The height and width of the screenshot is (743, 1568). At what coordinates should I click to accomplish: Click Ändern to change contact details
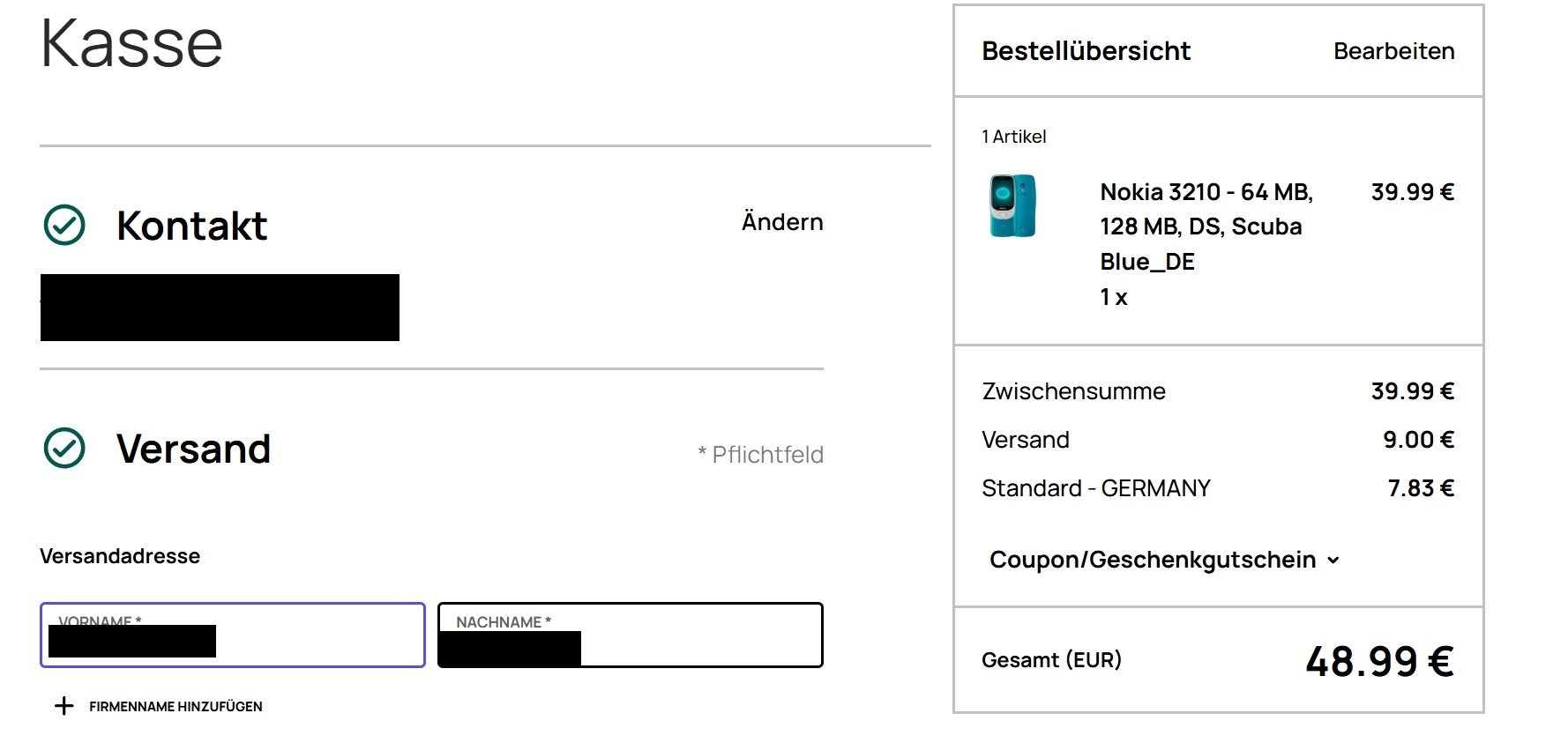click(x=782, y=222)
